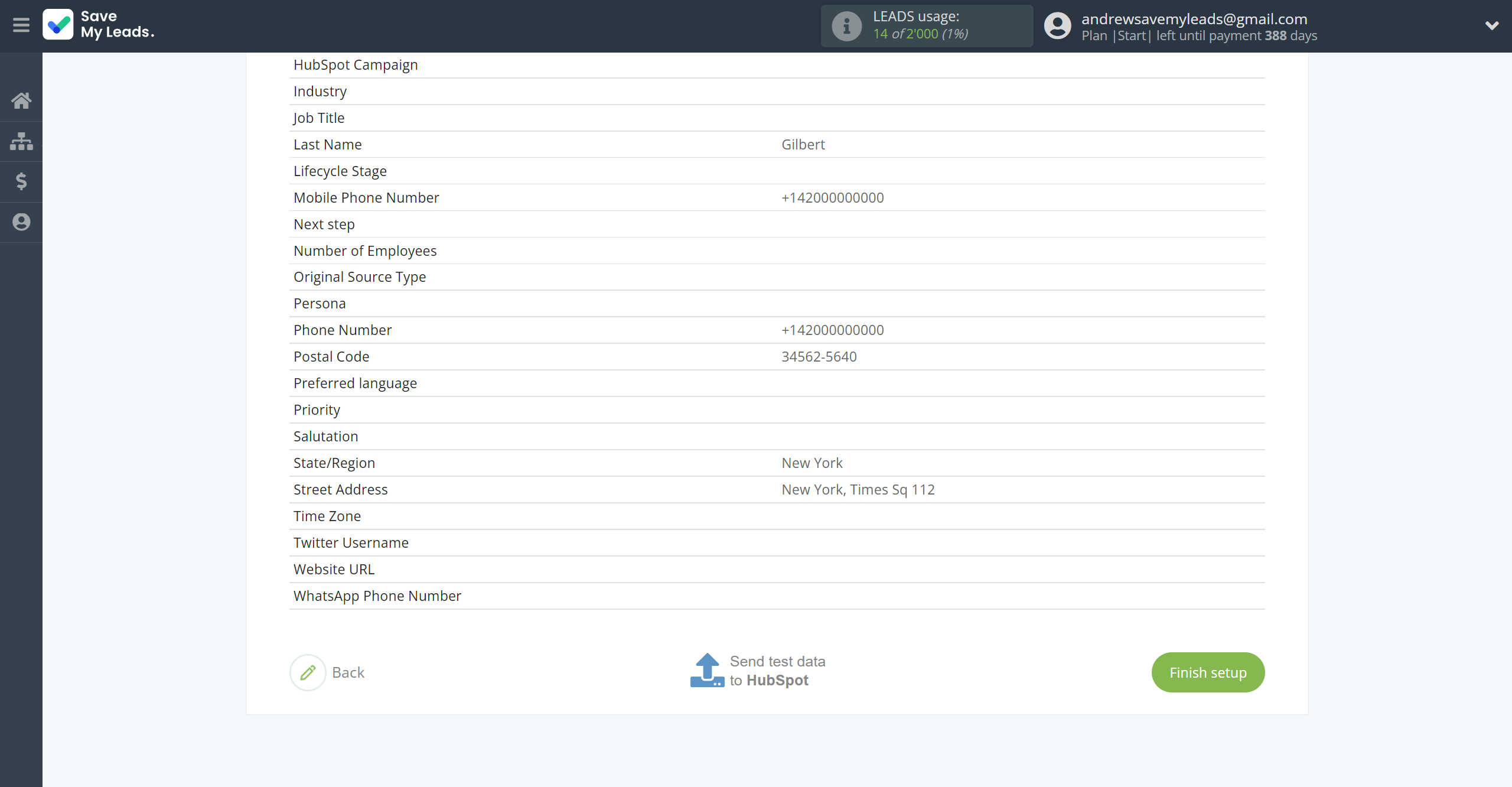1512x787 pixels.
Task: Select the Next step row
Action: (777, 225)
